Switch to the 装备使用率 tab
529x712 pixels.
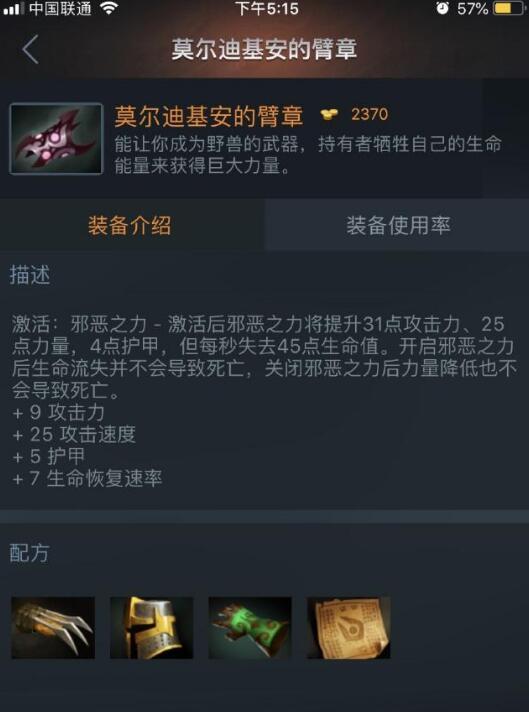pos(398,225)
